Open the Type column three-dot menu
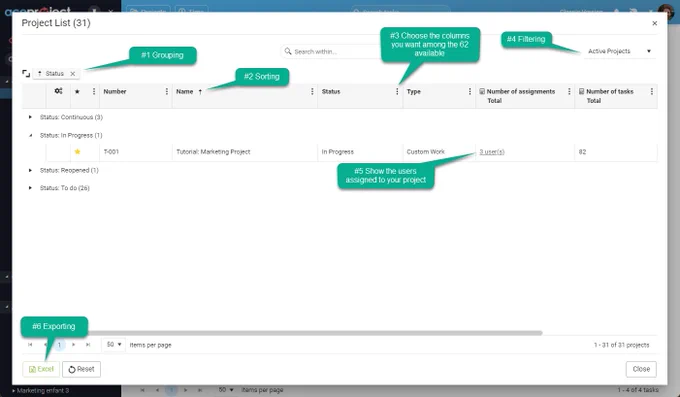 [x=470, y=92]
